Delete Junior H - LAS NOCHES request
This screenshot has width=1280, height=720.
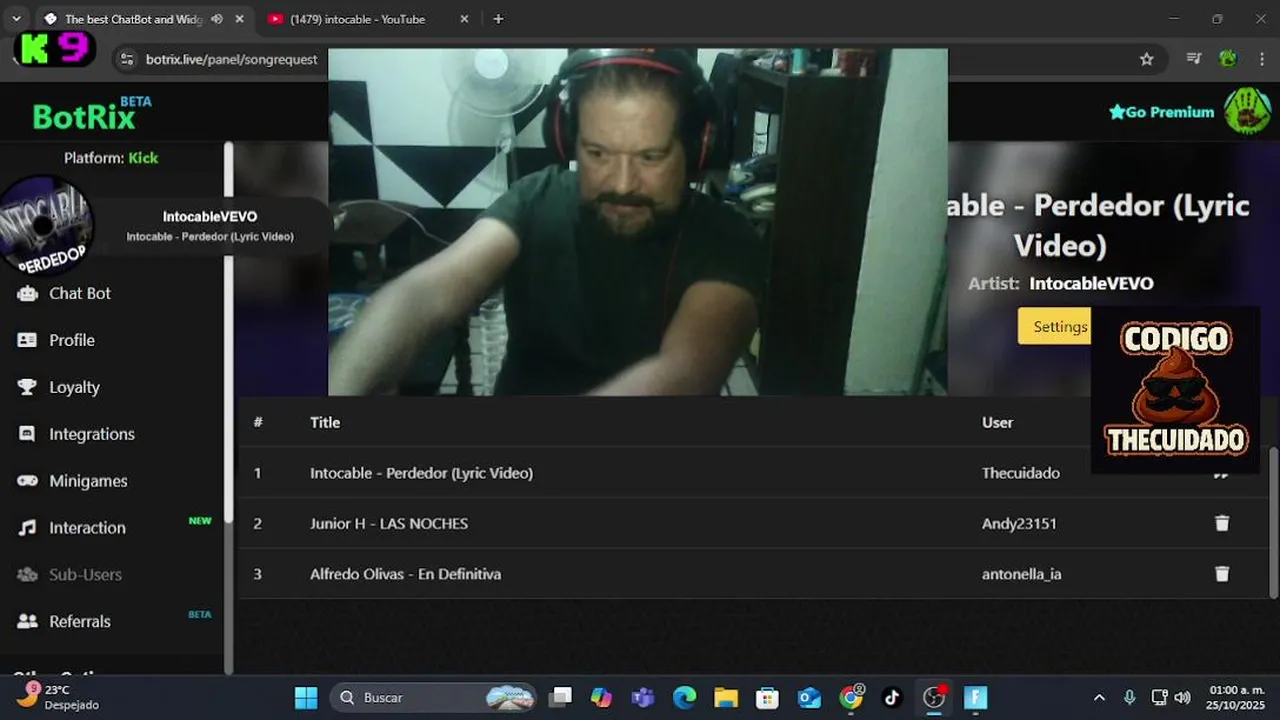1222,523
